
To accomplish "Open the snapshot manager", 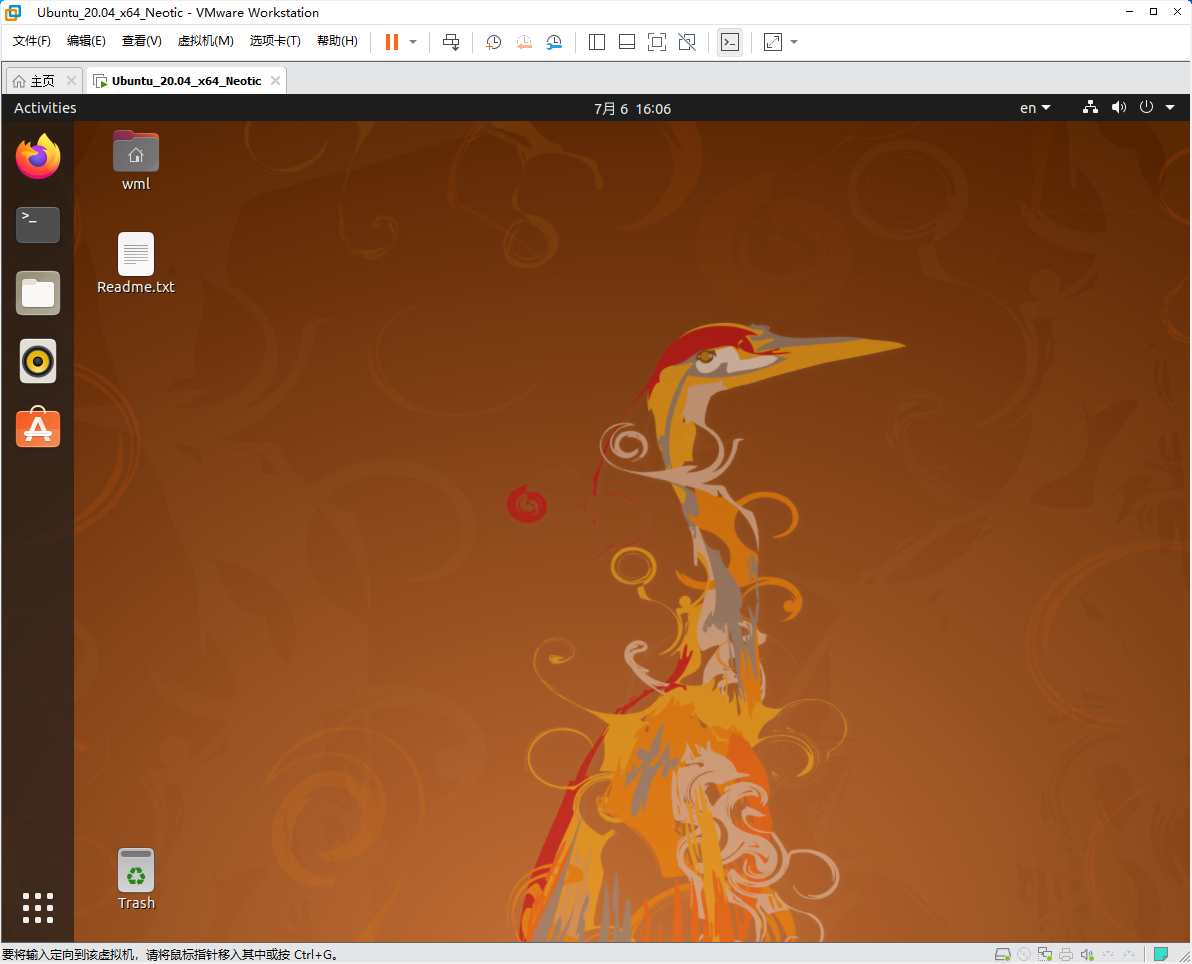I will 554,42.
